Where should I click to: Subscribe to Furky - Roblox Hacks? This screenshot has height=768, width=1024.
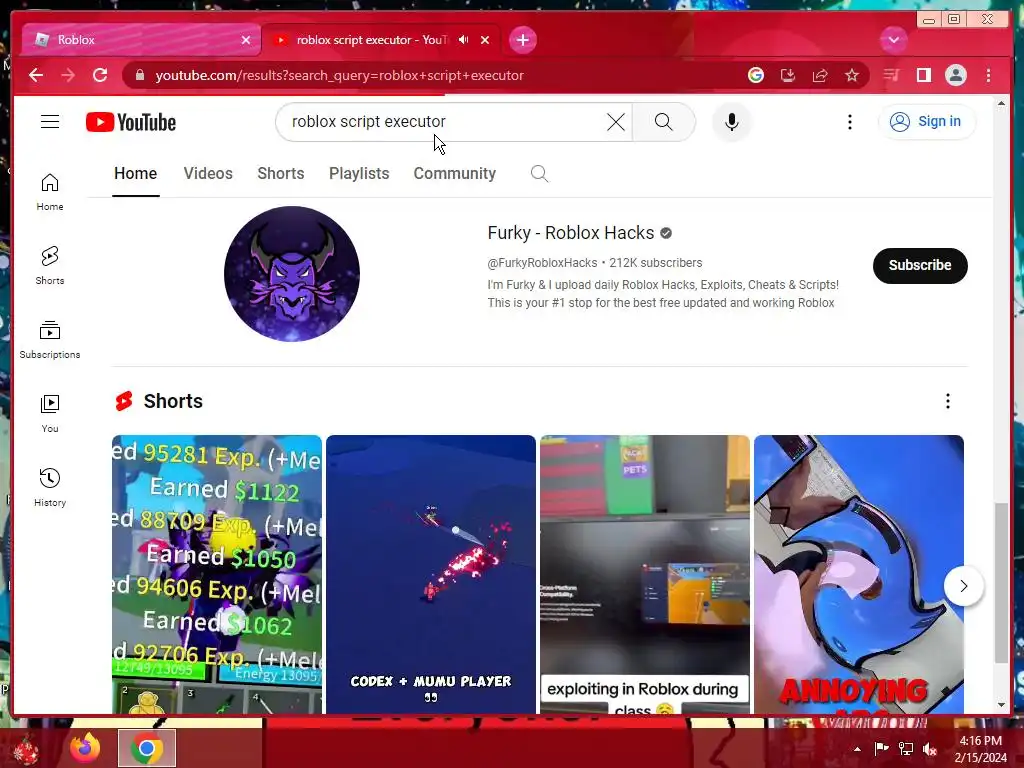(x=920, y=265)
